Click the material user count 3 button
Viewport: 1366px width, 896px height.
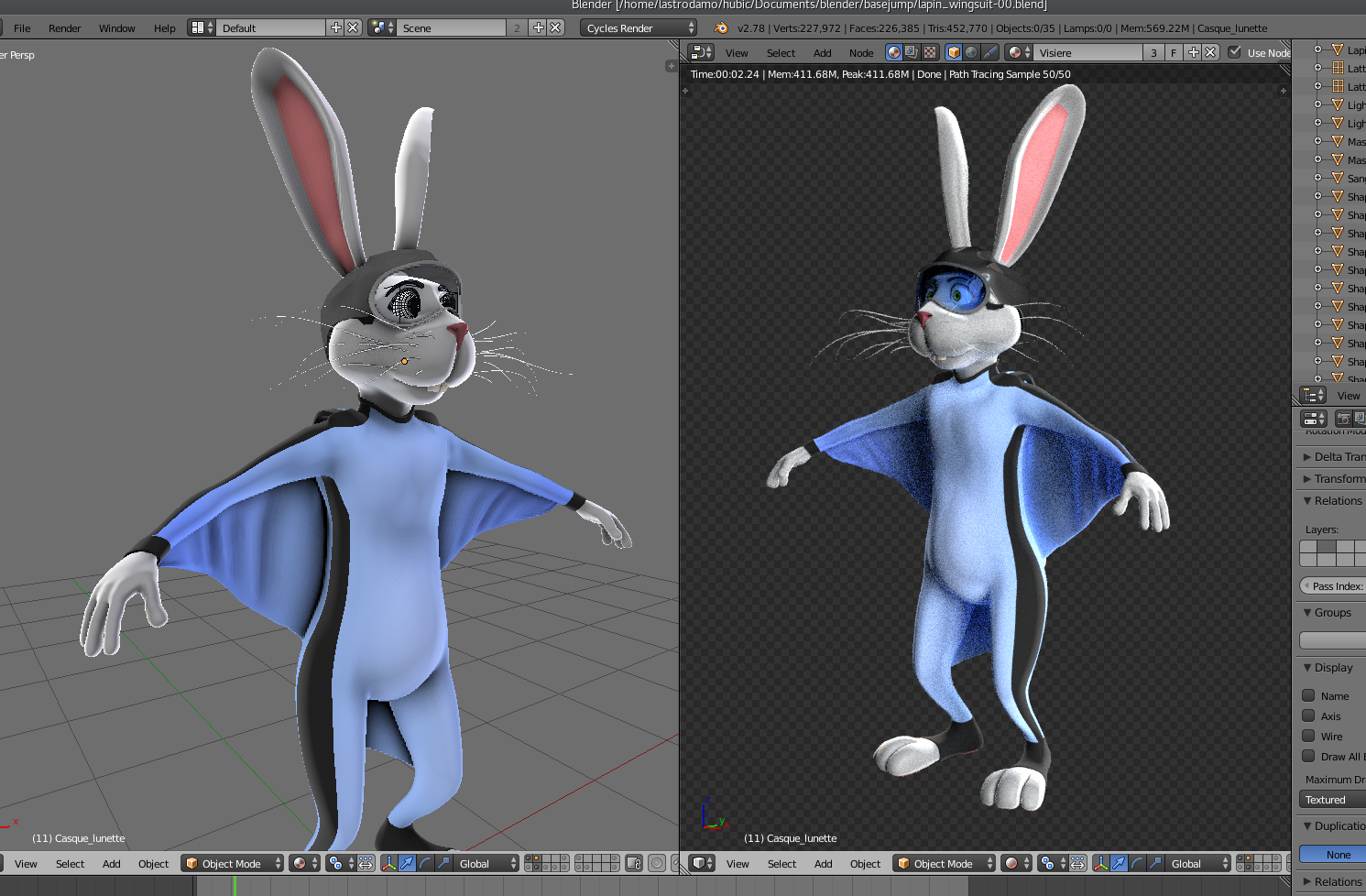tap(1153, 52)
